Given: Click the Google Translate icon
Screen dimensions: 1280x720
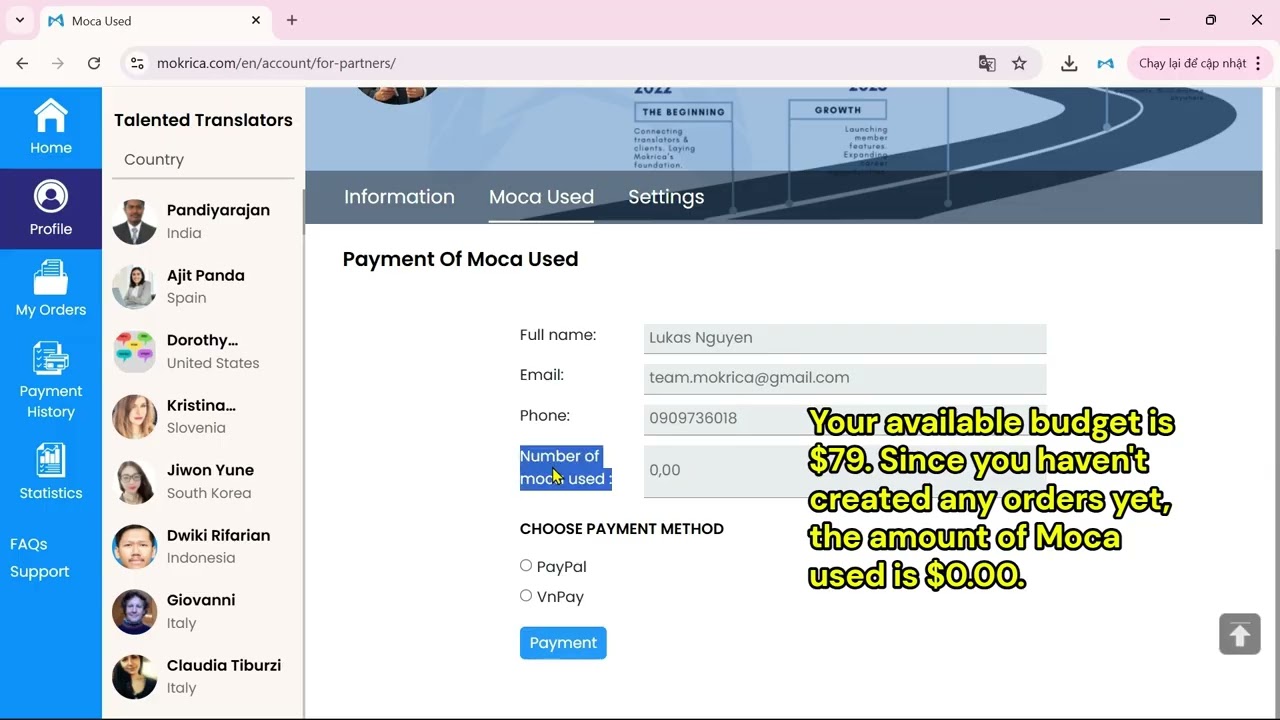Looking at the screenshot, I should coord(987,63).
